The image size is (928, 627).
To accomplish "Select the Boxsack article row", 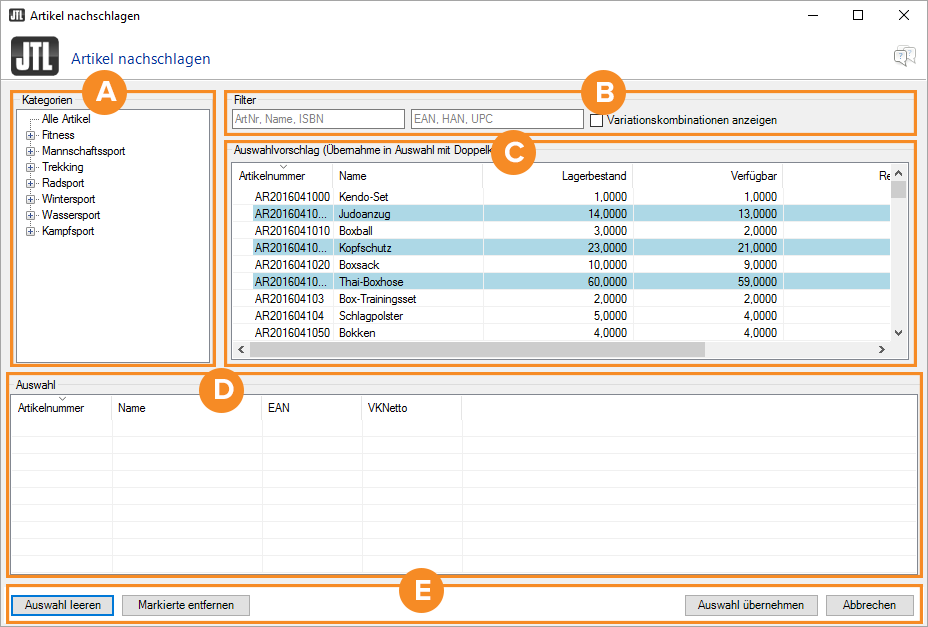I will (358, 265).
